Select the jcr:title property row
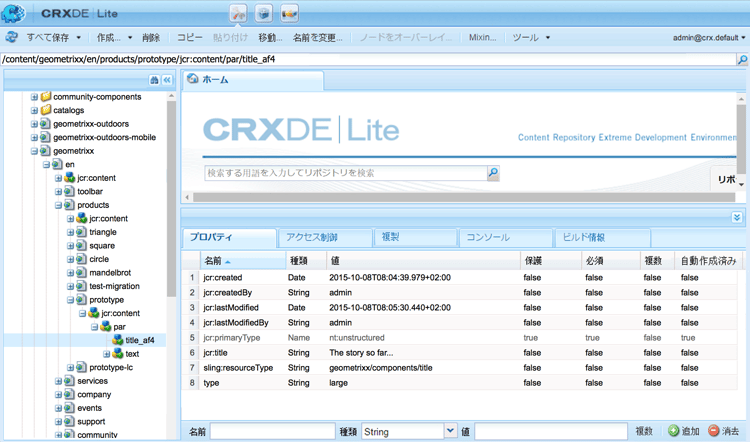The height and width of the screenshot is (442, 750). tap(459, 353)
